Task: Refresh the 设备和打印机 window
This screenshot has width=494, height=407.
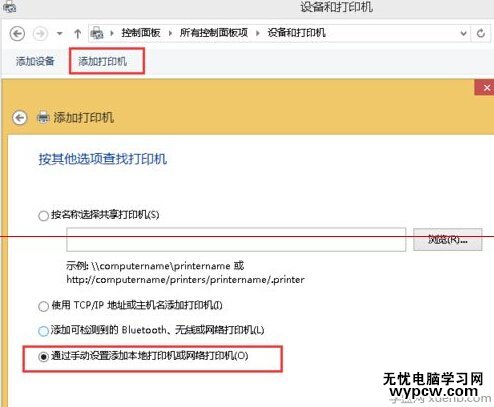Action: click(x=481, y=33)
